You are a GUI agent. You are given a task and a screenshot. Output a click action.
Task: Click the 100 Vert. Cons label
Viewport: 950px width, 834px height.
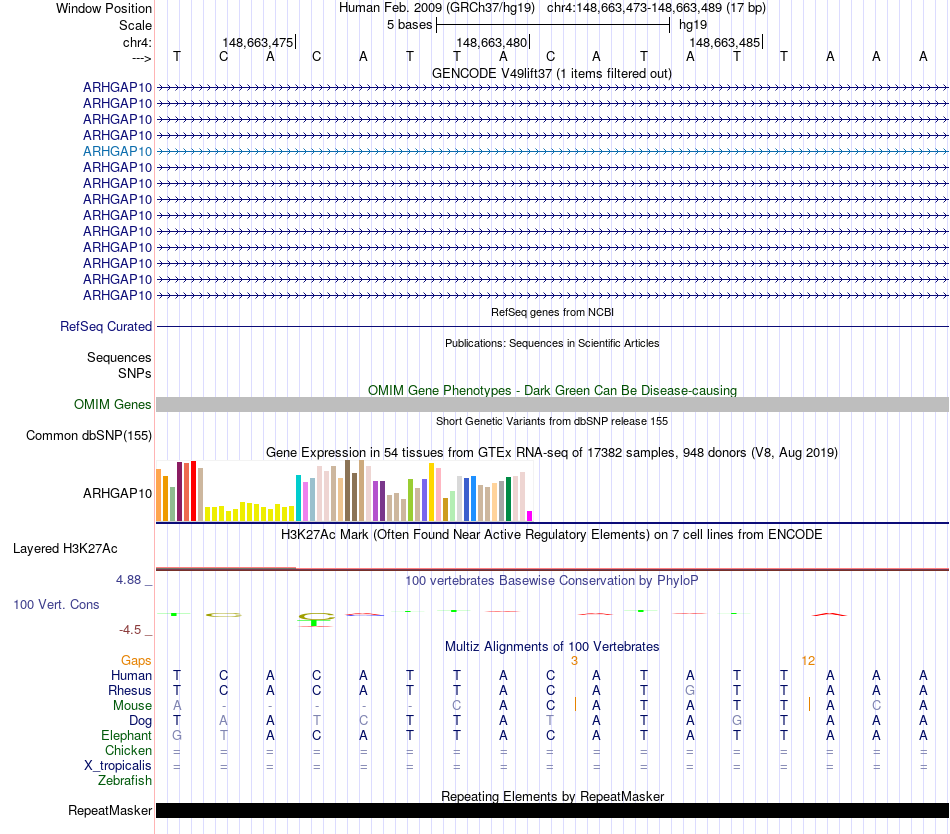(56, 604)
